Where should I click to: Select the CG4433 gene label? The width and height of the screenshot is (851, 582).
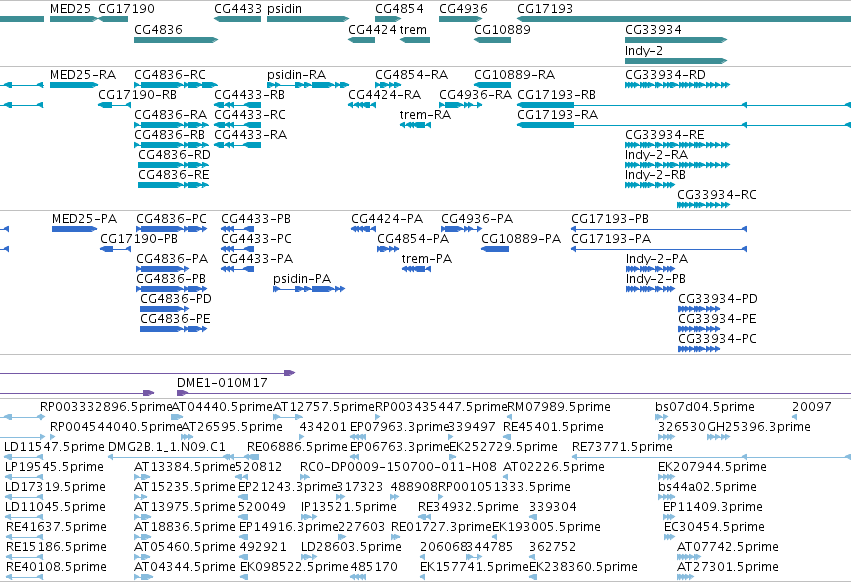point(238,9)
